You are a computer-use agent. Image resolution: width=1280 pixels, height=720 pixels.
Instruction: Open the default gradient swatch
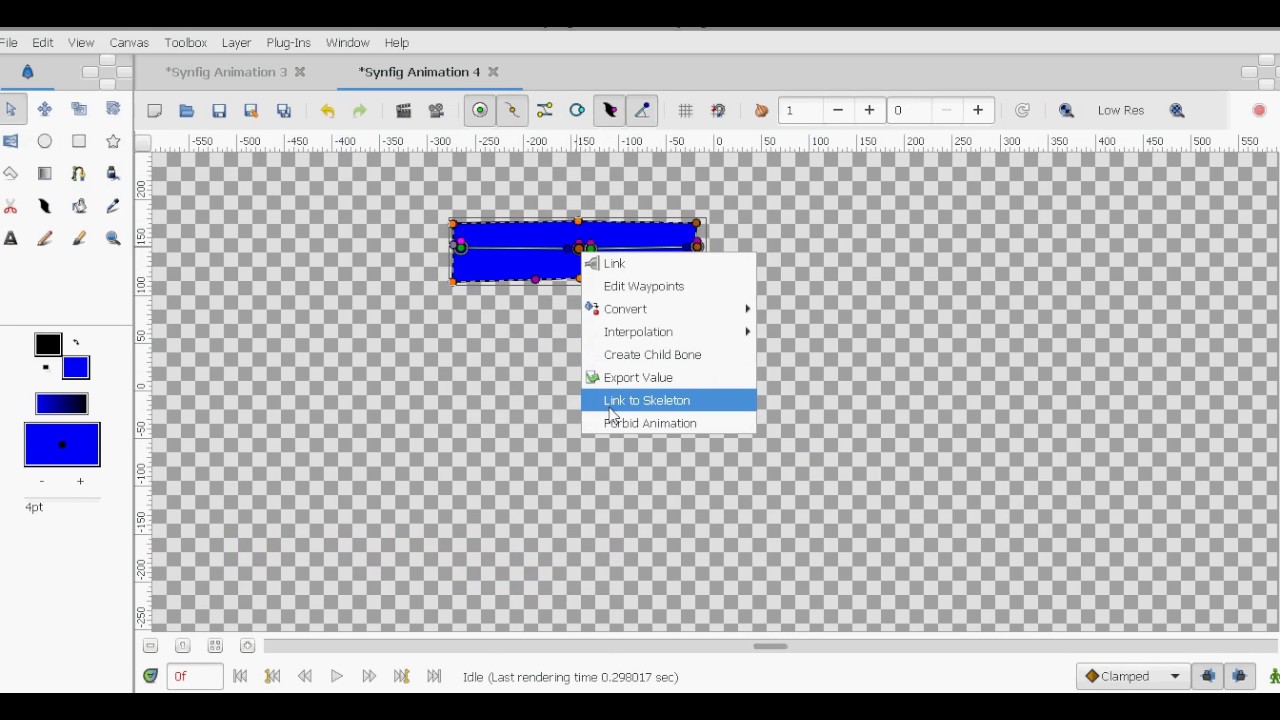[x=62, y=404]
